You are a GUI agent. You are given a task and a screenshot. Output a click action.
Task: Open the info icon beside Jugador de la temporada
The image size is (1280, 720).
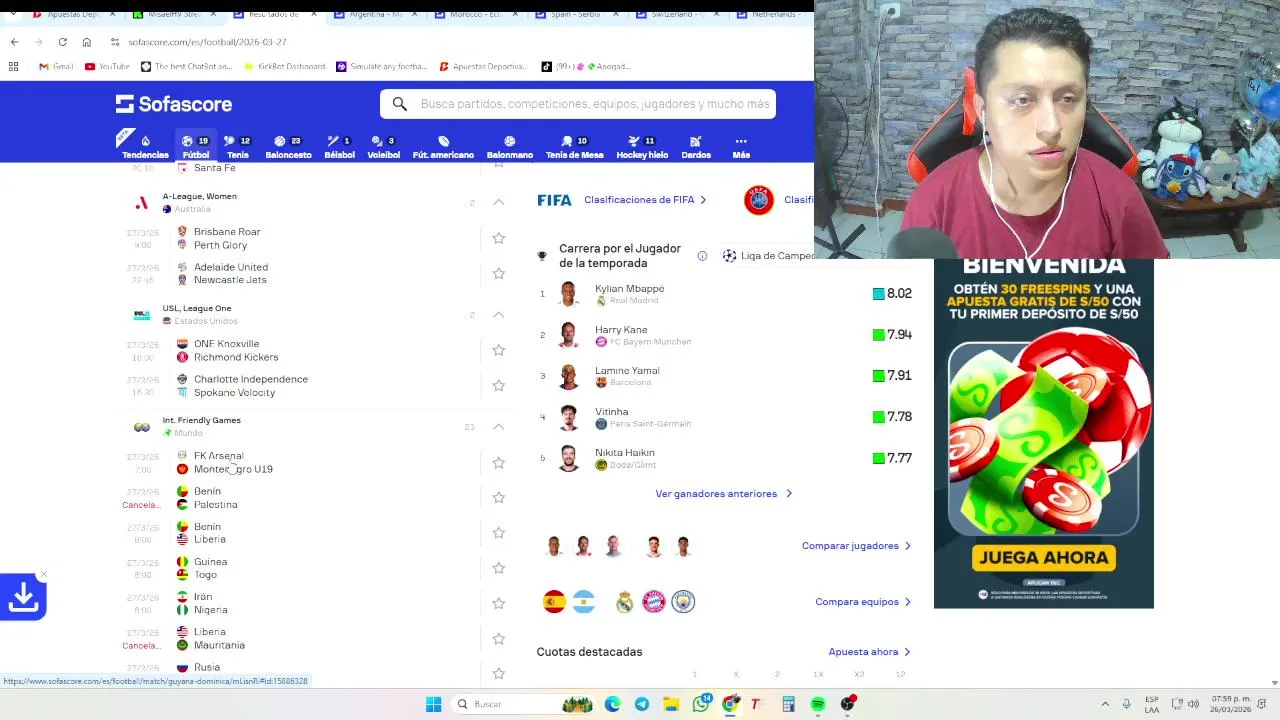pyautogui.click(x=702, y=256)
